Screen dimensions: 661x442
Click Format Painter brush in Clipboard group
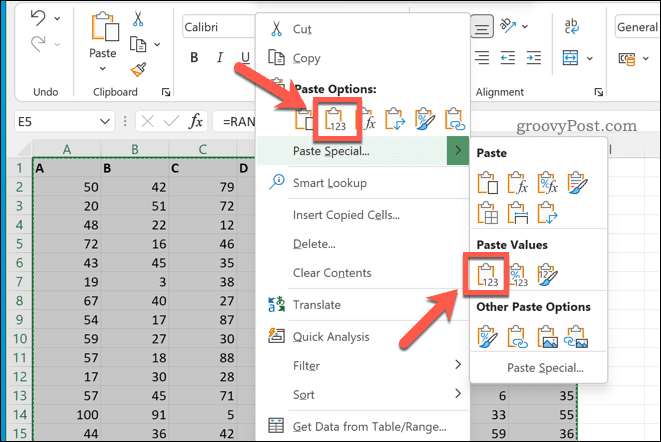coord(140,70)
